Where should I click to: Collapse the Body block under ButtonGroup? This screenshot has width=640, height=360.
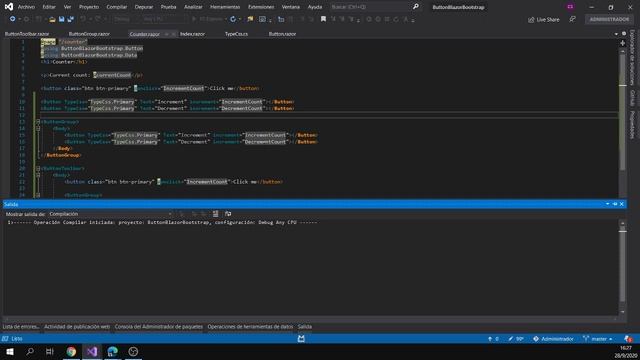pos(38,128)
